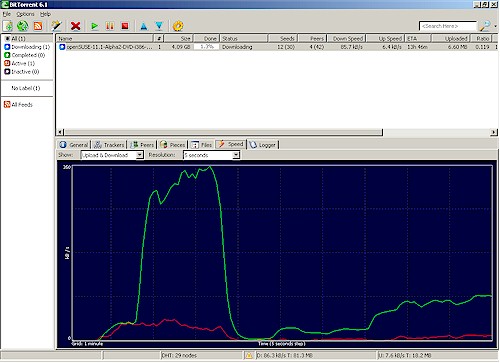
Task: Sort by Seeds column header
Action: click(283, 38)
